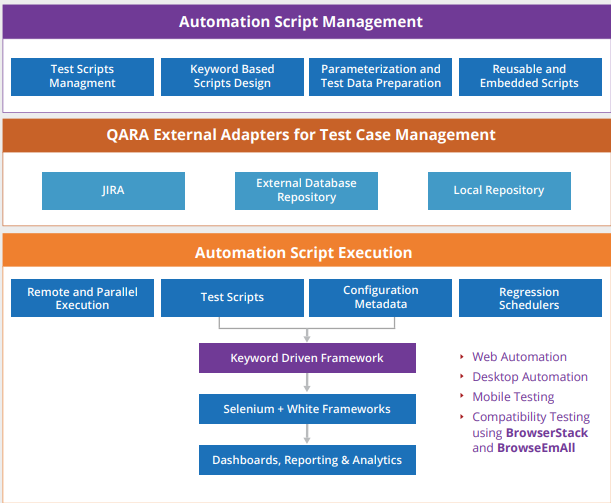Viewport: 611px width, 503px height.
Task: Click Dashboards, Reporting & Analytics box
Action: [x=306, y=460]
